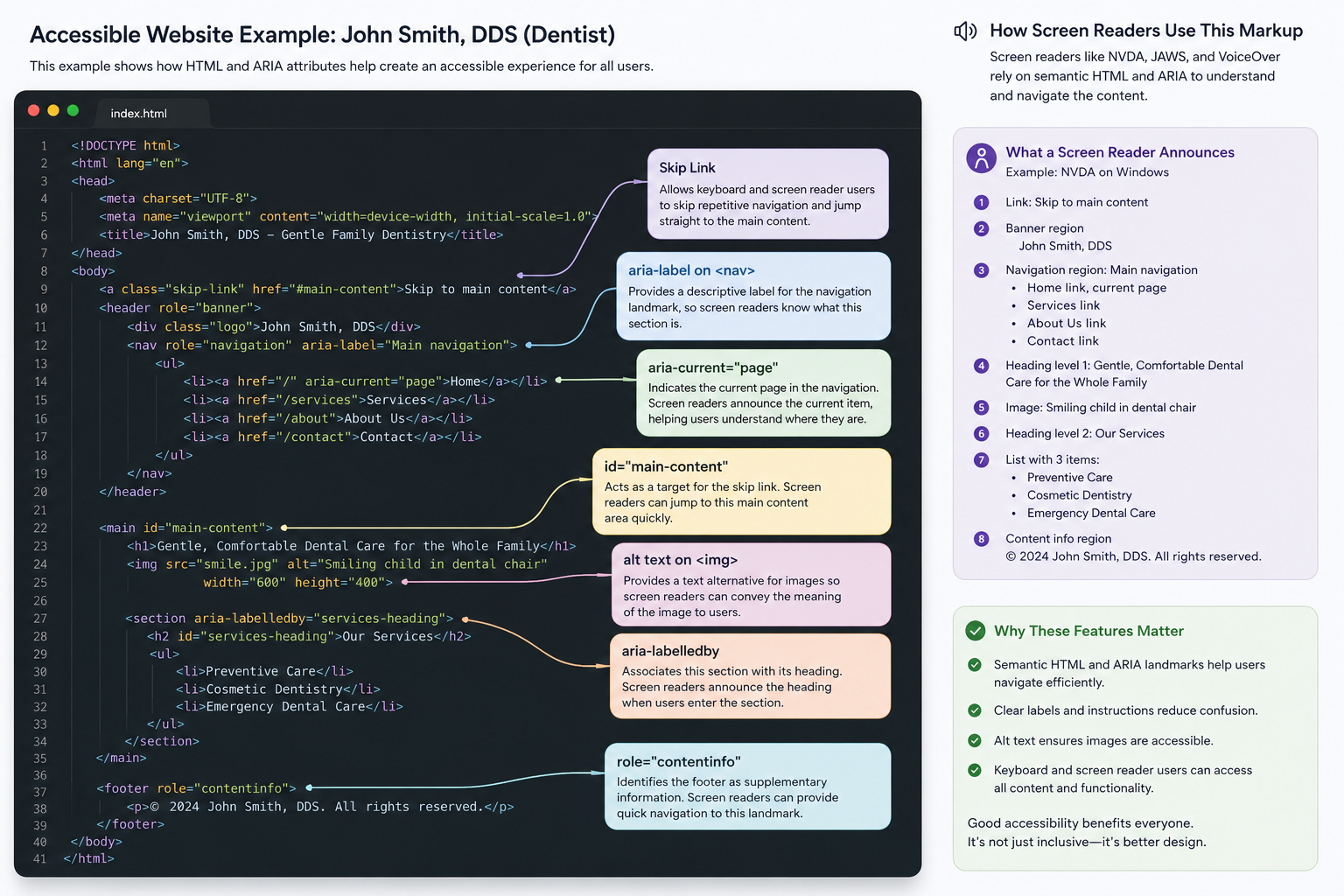Screen dimensions: 1344x896
Task: Click the <!DOCTYPE html> code line
Action: (x=125, y=145)
